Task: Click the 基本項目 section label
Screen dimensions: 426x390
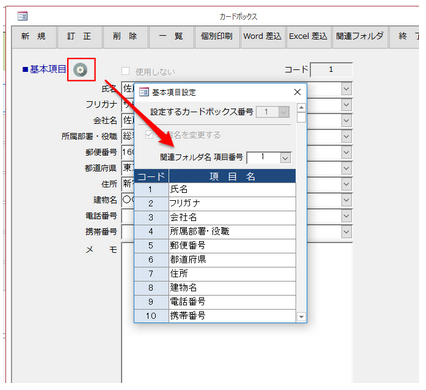Action: point(45,69)
